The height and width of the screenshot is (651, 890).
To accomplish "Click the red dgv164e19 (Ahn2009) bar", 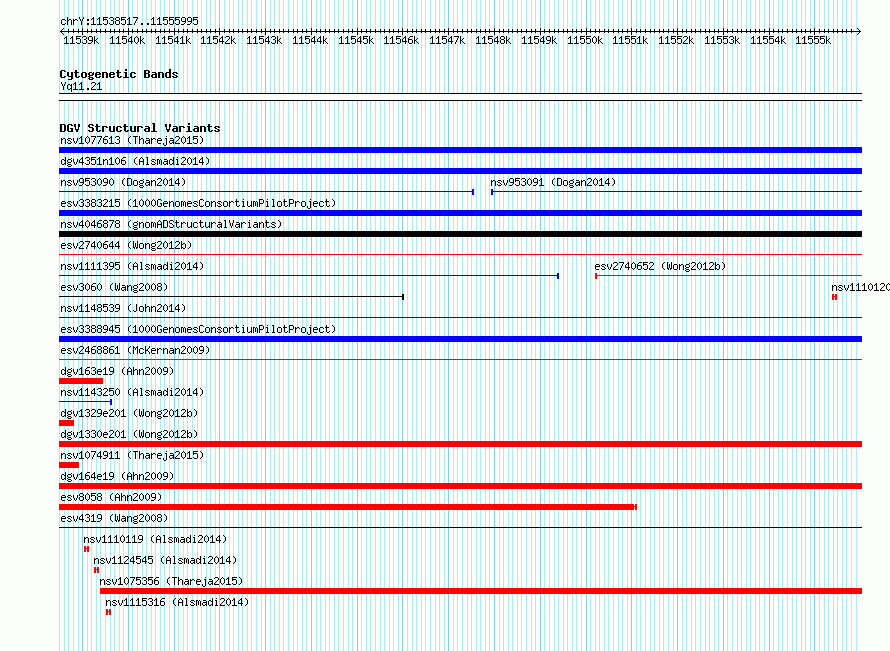I will tap(460, 486).
